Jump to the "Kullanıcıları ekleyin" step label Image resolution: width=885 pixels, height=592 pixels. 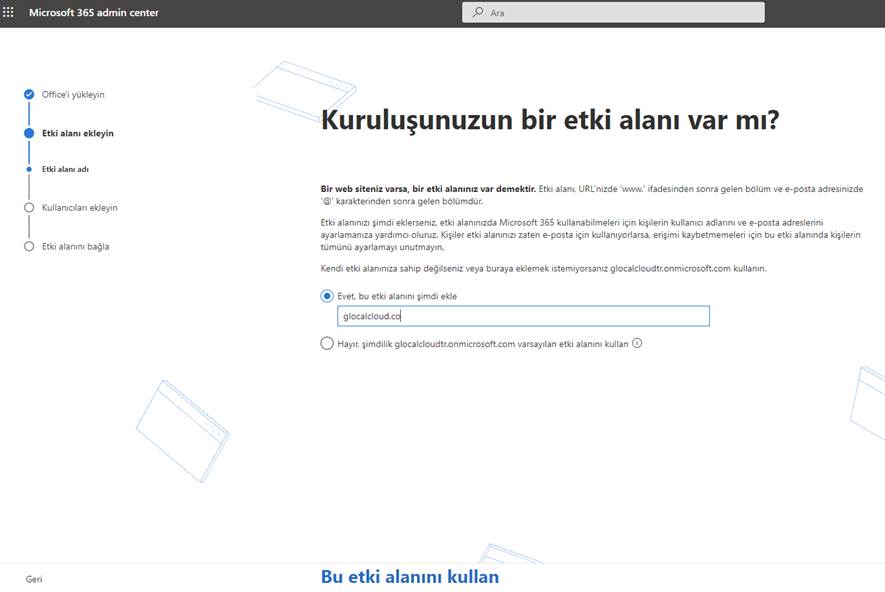80,208
